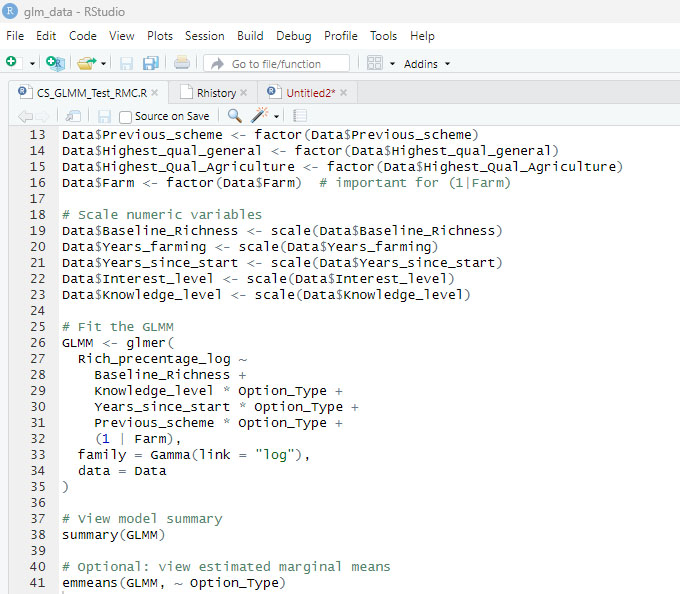Open the recent files dropdown arrow
The width and height of the screenshot is (680, 594).
103,64
